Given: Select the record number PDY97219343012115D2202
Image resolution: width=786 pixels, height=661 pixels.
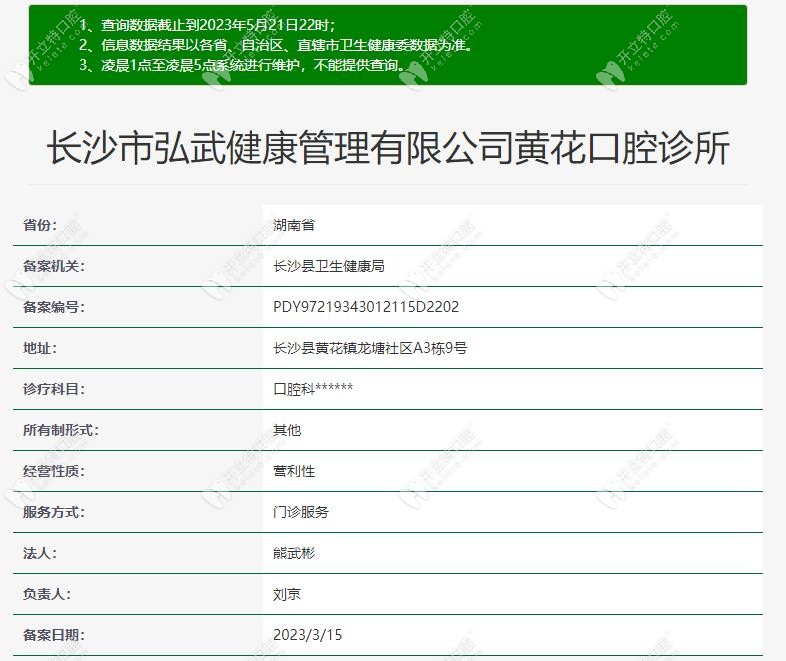Looking at the screenshot, I should (x=366, y=307).
